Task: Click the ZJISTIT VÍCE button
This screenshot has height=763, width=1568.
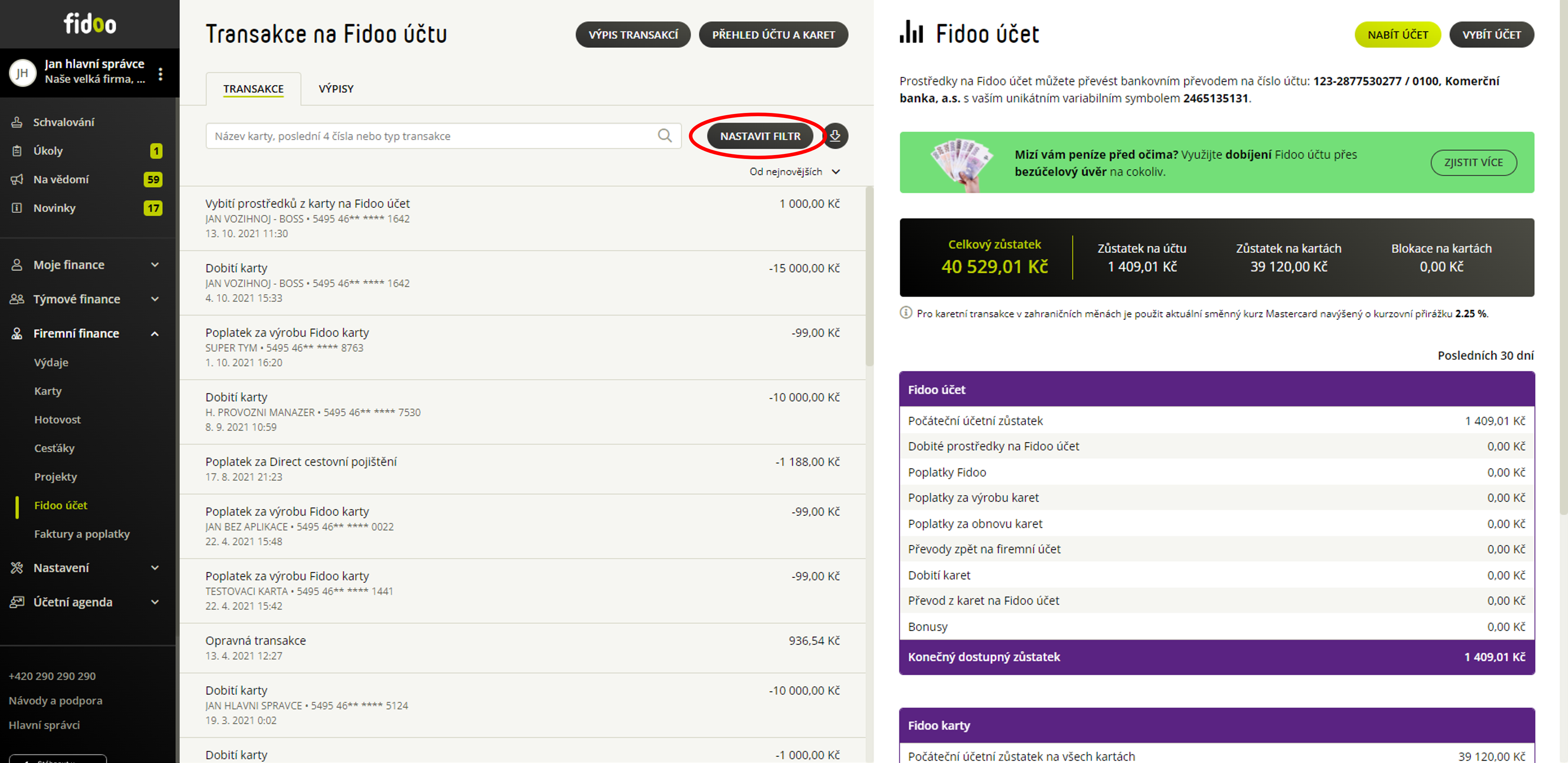Action: click(x=1474, y=163)
